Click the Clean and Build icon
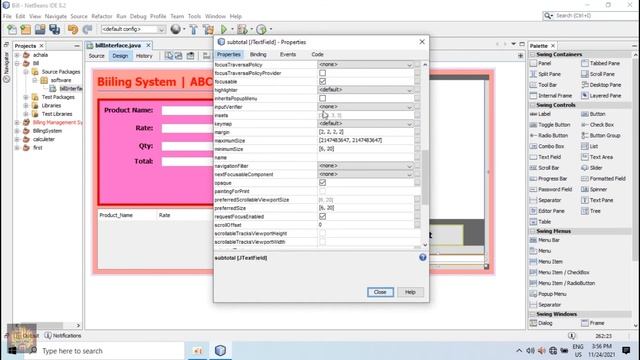 (x=209, y=29)
